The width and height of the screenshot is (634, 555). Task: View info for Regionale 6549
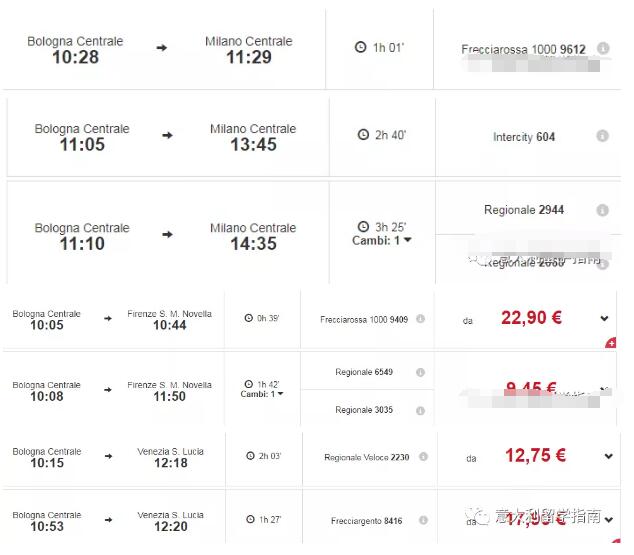421,372
